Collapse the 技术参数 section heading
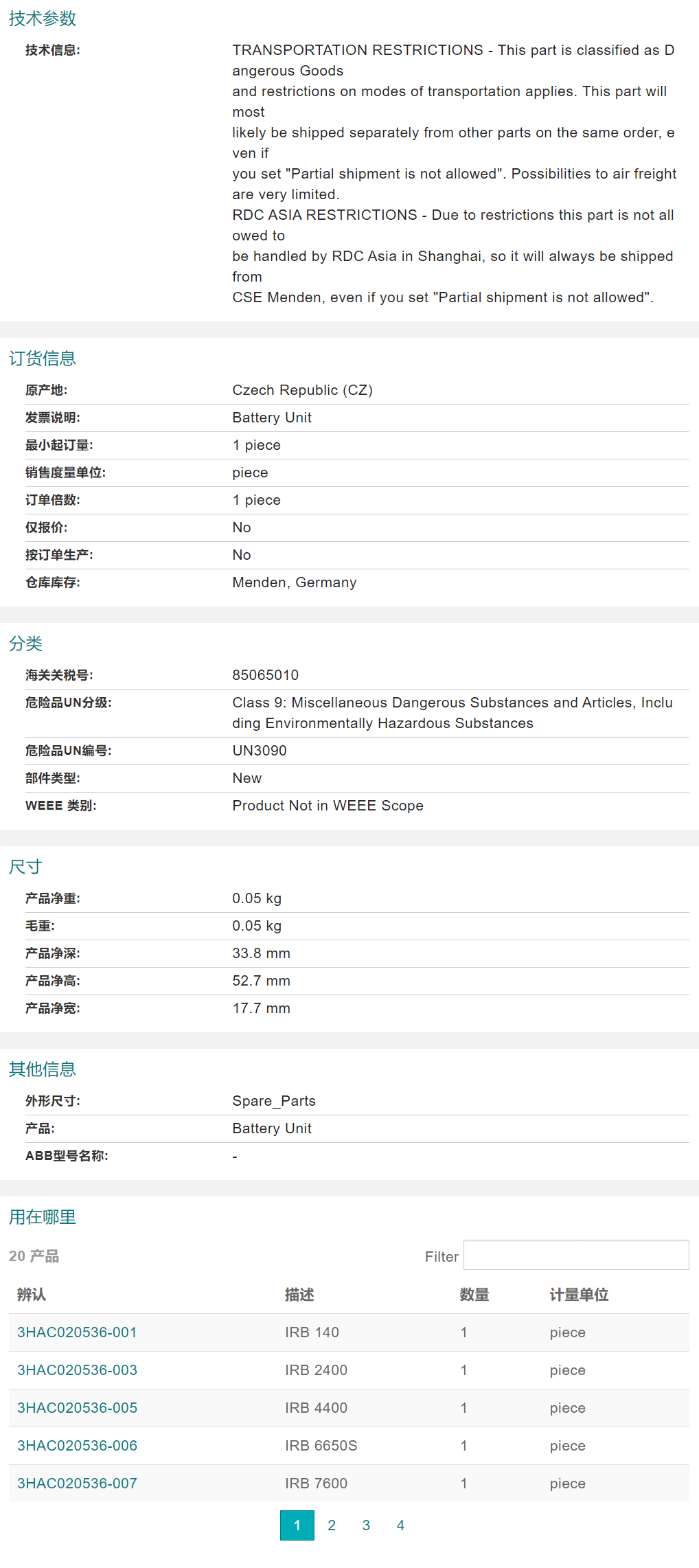The image size is (699, 1568). tap(43, 19)
